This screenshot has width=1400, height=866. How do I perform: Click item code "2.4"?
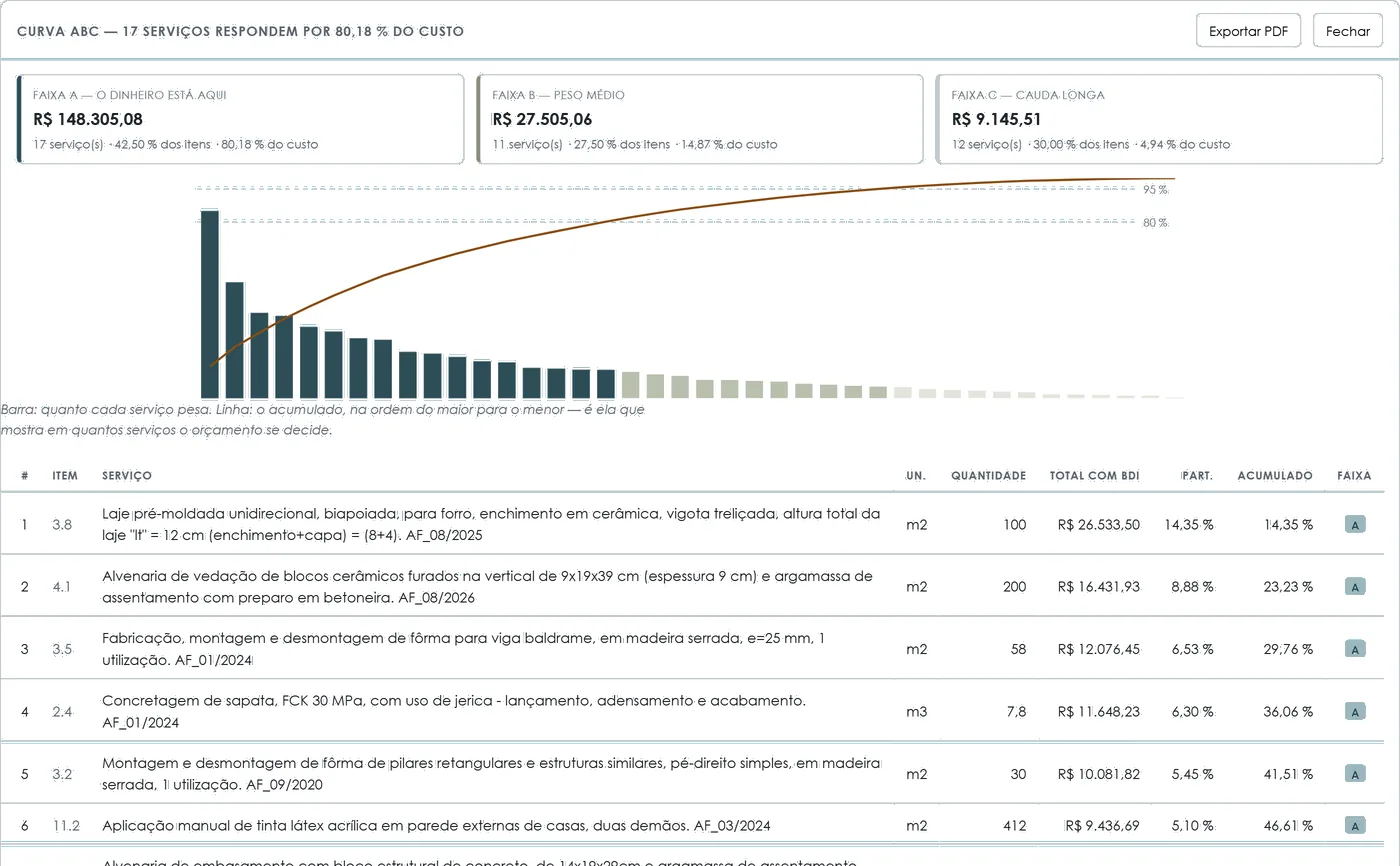tap(62, 712)
